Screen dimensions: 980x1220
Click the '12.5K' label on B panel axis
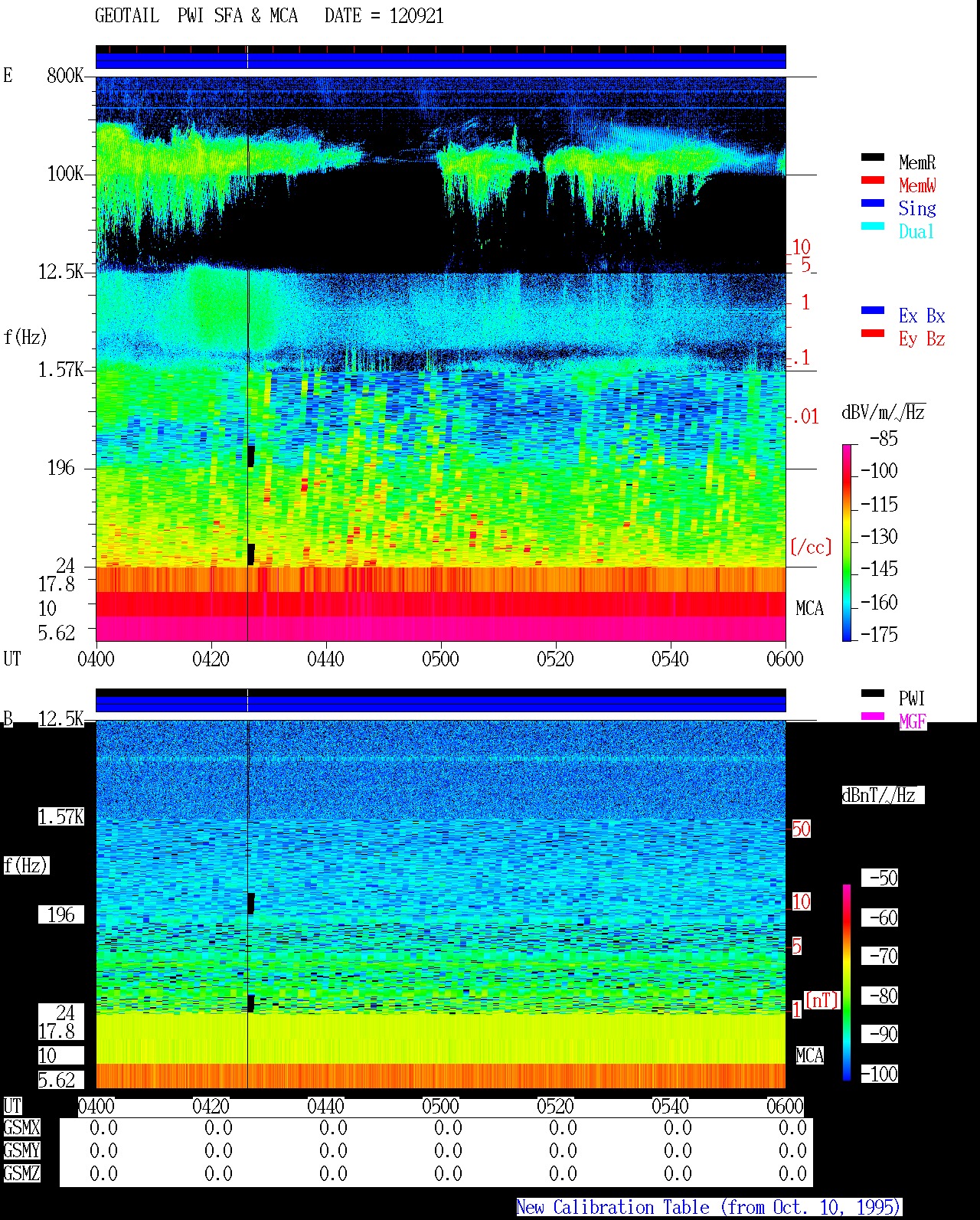pos(61,718)
